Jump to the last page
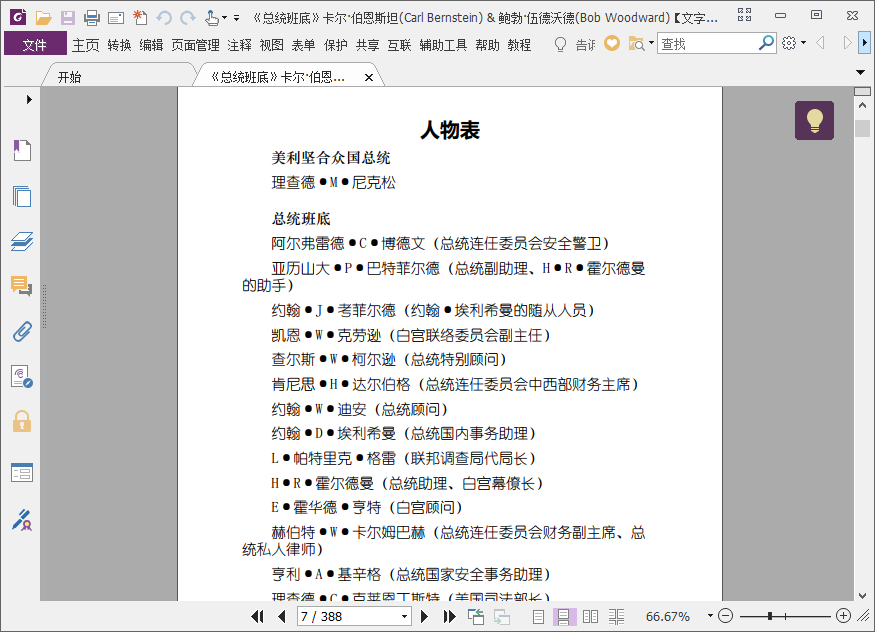The height and width of the screenshot is (632, 875). [x=449, y=616]
